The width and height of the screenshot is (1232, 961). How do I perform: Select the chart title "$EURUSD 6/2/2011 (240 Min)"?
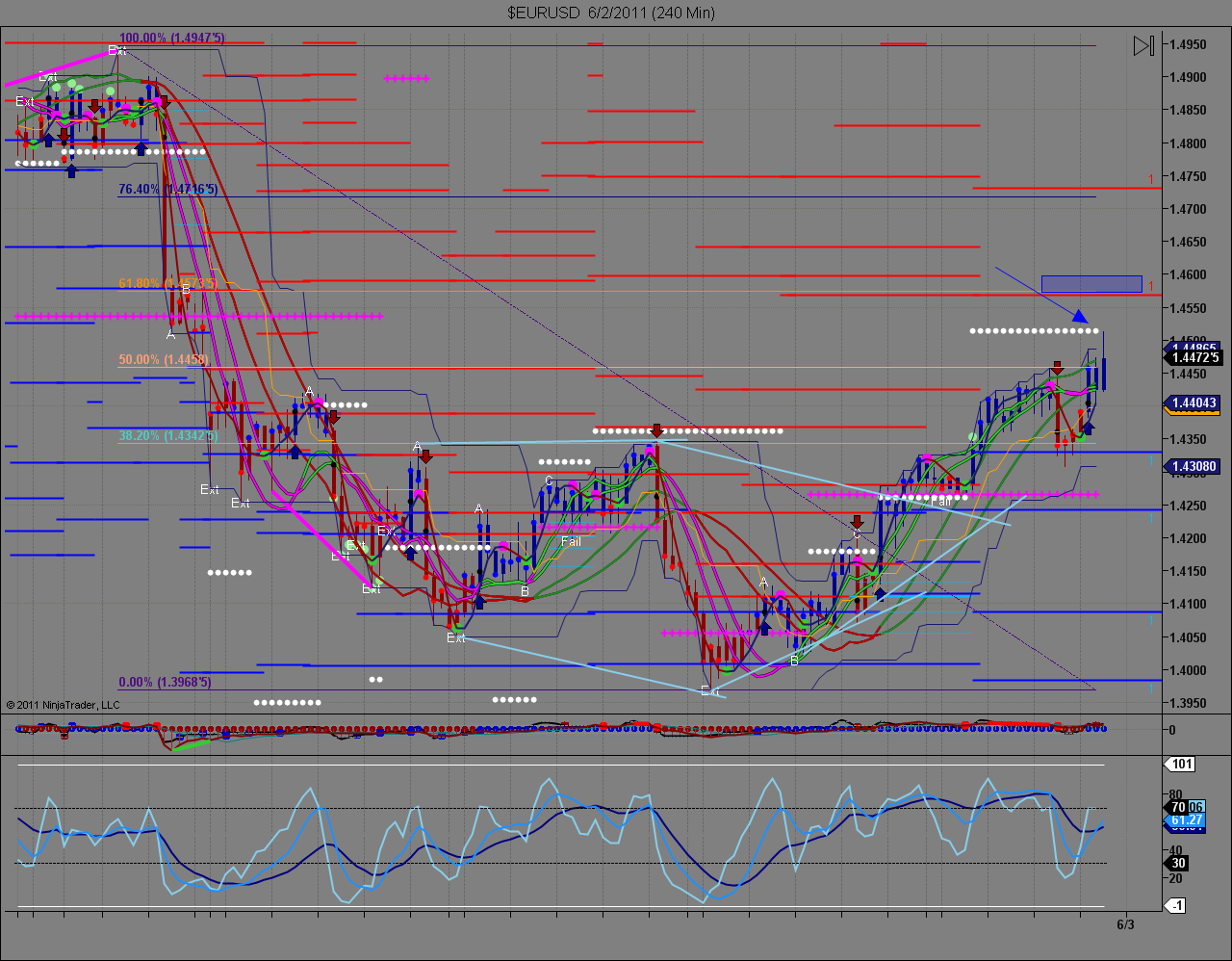tap(611, 13)
